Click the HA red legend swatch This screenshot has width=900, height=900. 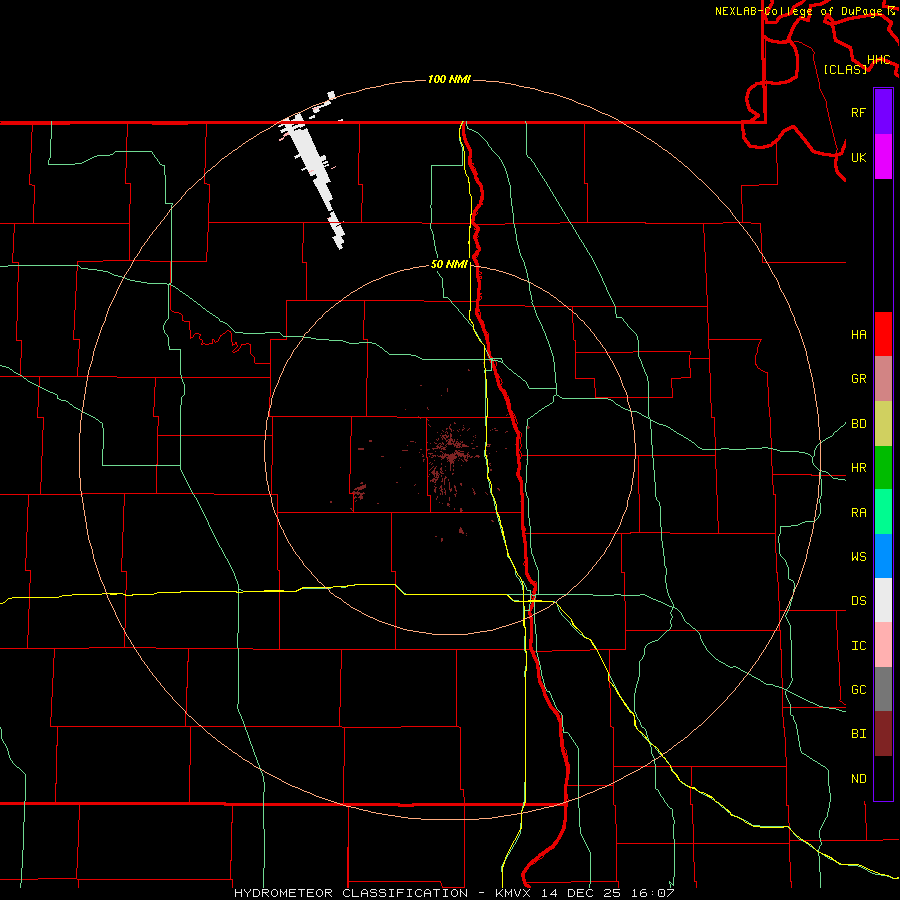tap(883, 334)
